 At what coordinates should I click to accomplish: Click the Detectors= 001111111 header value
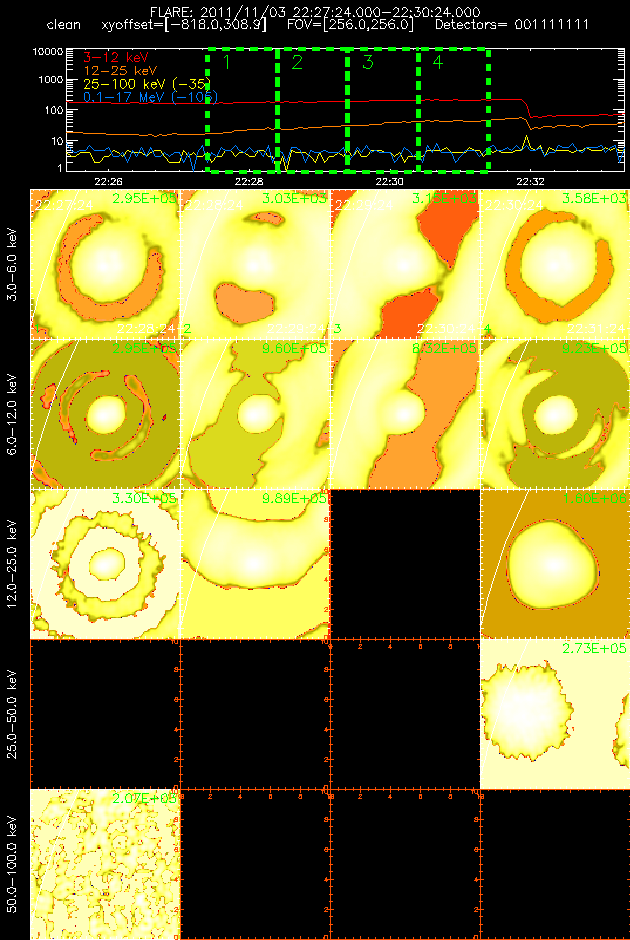point(511,26)
